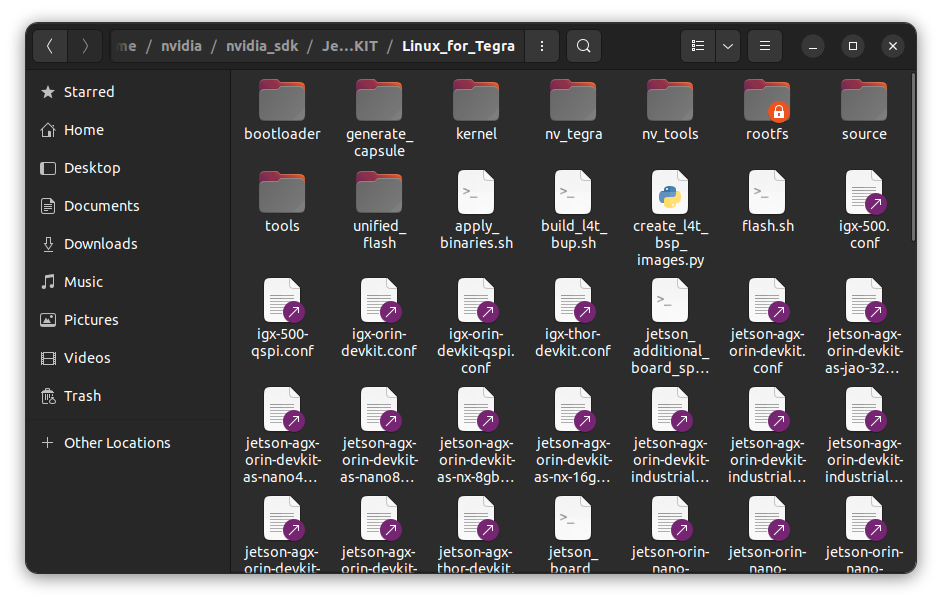Select the flash.sh shell script

click(766, 196)
